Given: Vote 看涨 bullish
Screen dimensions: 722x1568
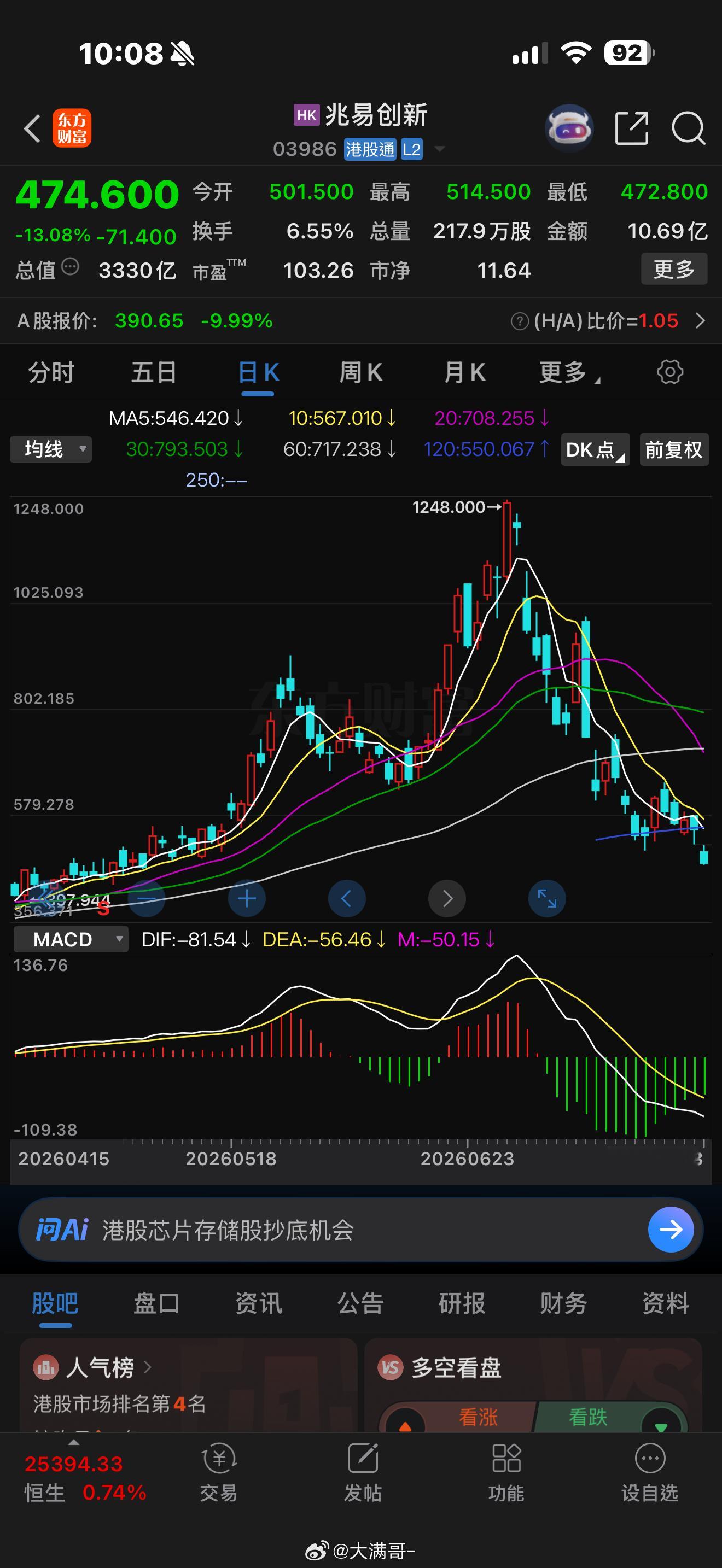Looking at the screenshot, I should (479, 1417).
